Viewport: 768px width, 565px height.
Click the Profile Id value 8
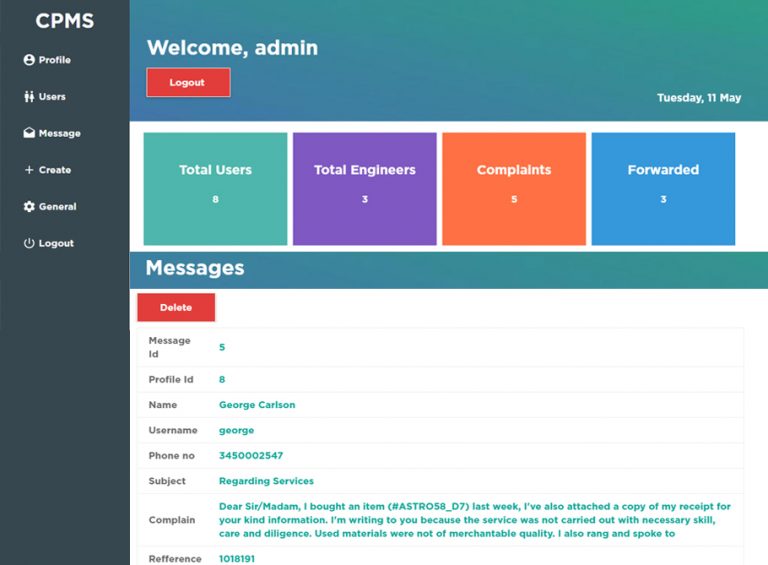point(222,379)
